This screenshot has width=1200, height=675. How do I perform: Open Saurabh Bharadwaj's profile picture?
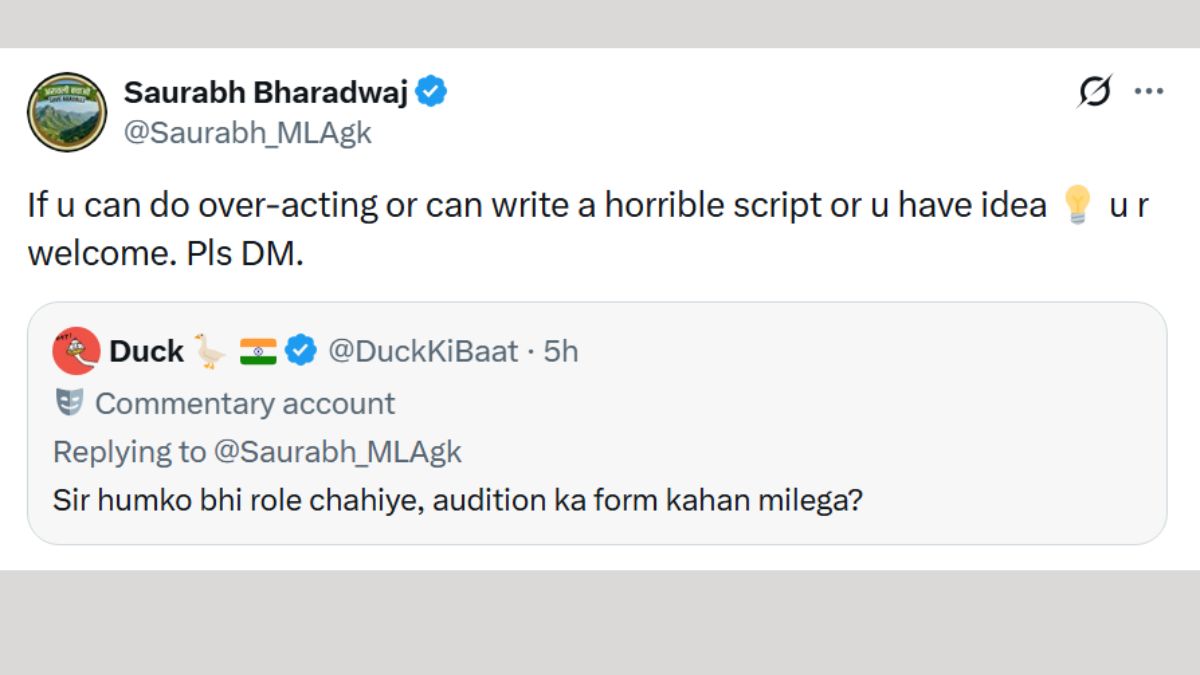click(67, 112)
